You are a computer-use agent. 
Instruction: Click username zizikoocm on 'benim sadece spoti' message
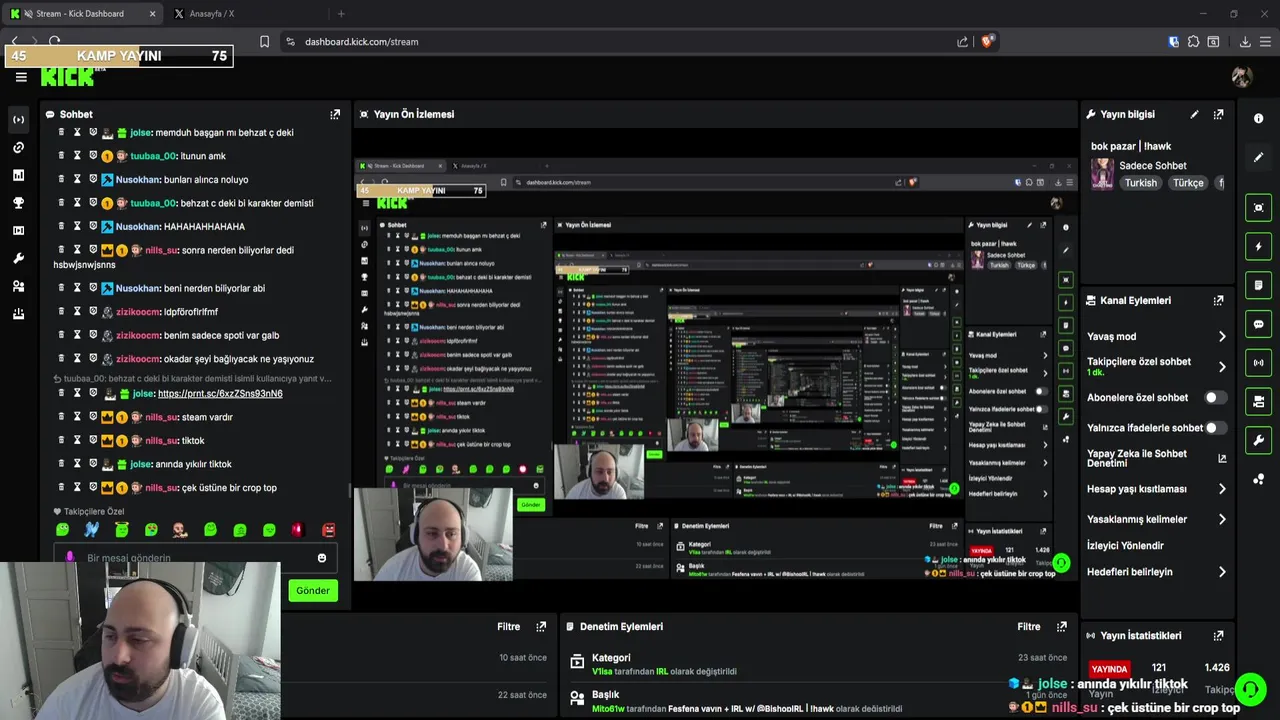click(x=138, y=335)
